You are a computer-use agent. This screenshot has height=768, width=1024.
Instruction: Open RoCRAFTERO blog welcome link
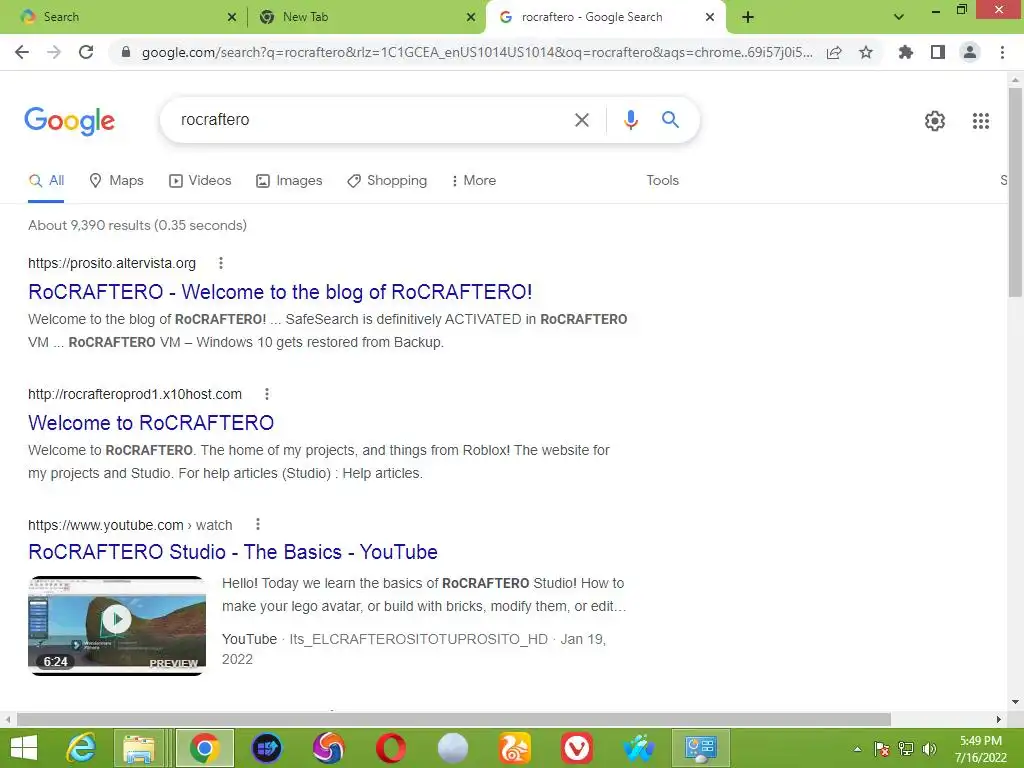(x=280, y=292)
